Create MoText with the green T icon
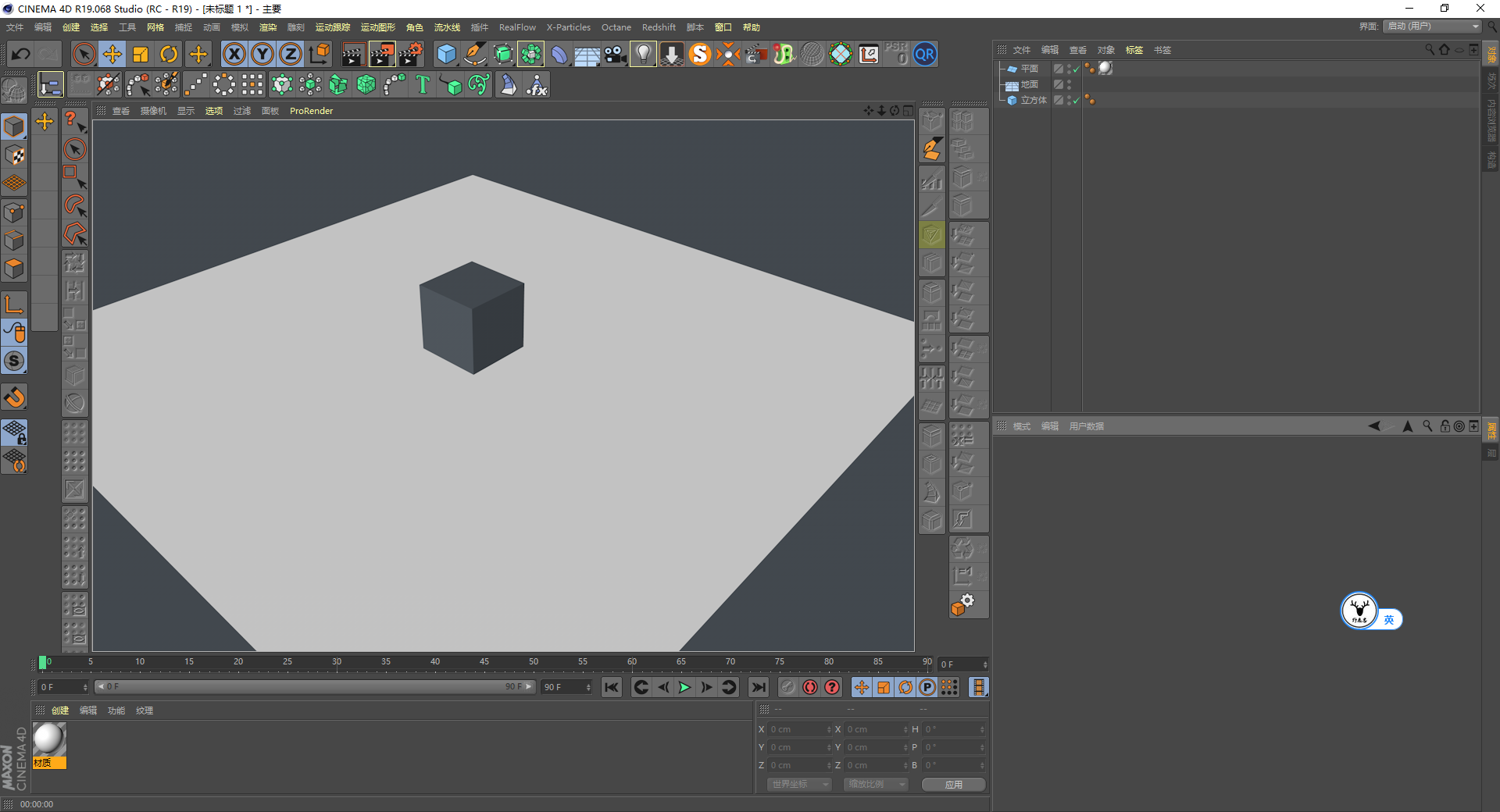 click(423, 84)
